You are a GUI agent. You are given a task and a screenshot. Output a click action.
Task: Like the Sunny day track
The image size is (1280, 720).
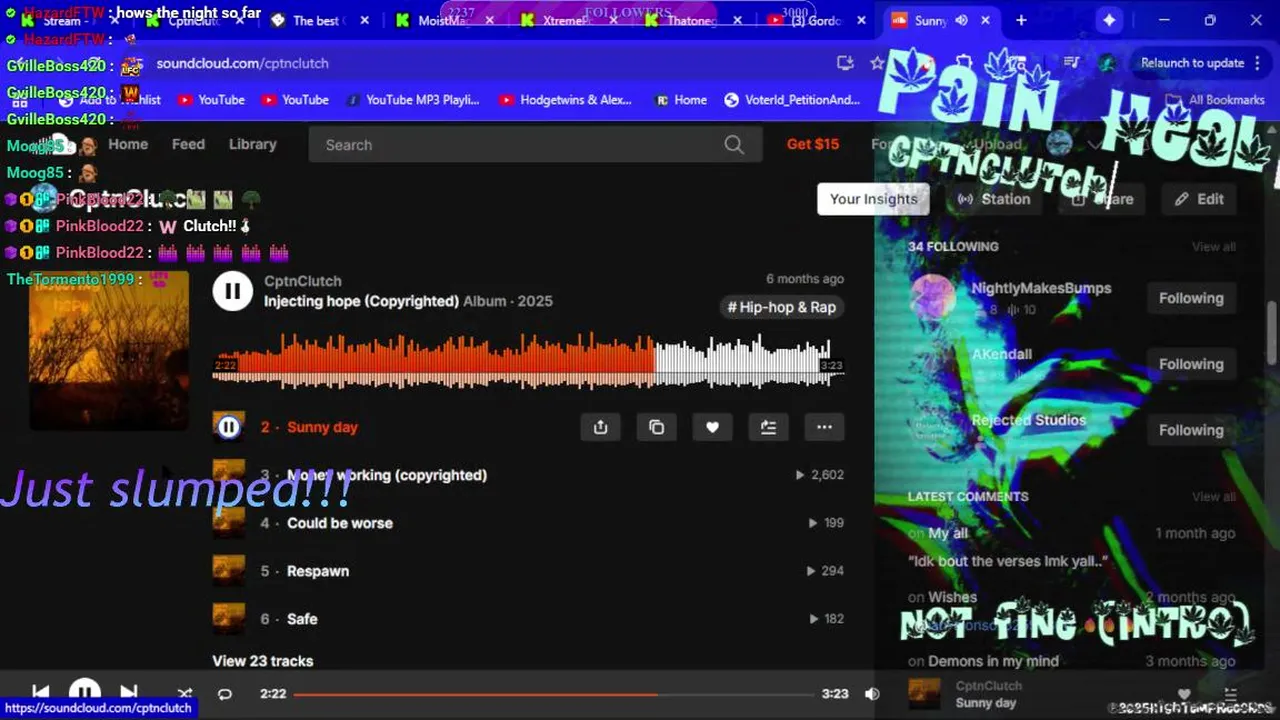point(712,427)
